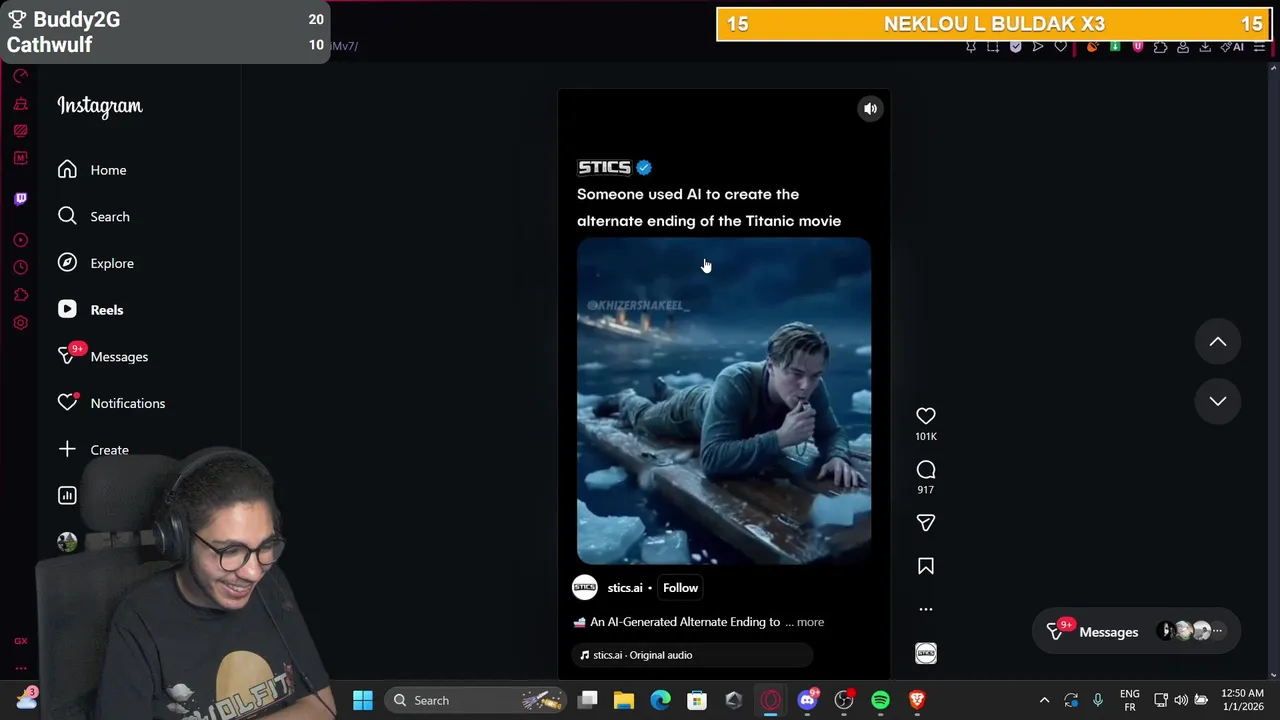The image size is (1280, 720).
Task: Open browser easy setup sliders icon
Action: [1259, 47]
